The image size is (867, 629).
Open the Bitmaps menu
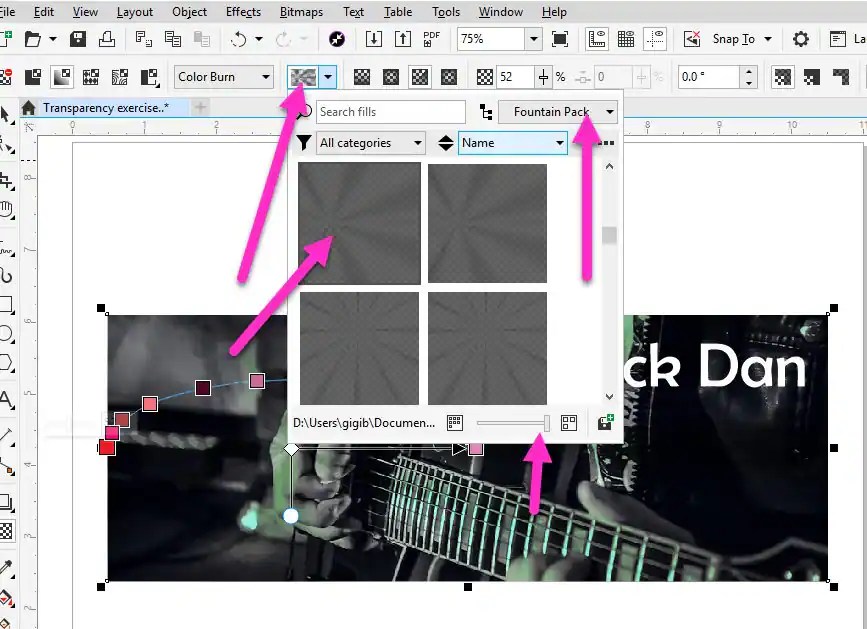pyautogui.click(x=301, y=12)
